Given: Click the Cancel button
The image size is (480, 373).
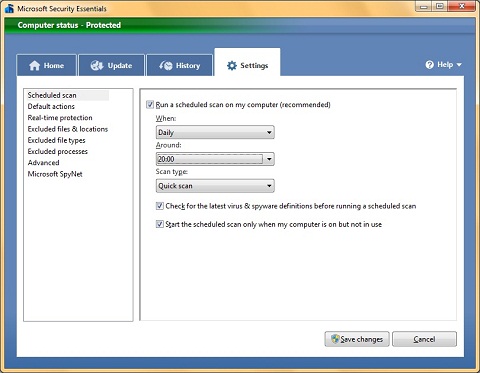Looking at the screenshot, I should pyautogui.click(x=424, y=339).
